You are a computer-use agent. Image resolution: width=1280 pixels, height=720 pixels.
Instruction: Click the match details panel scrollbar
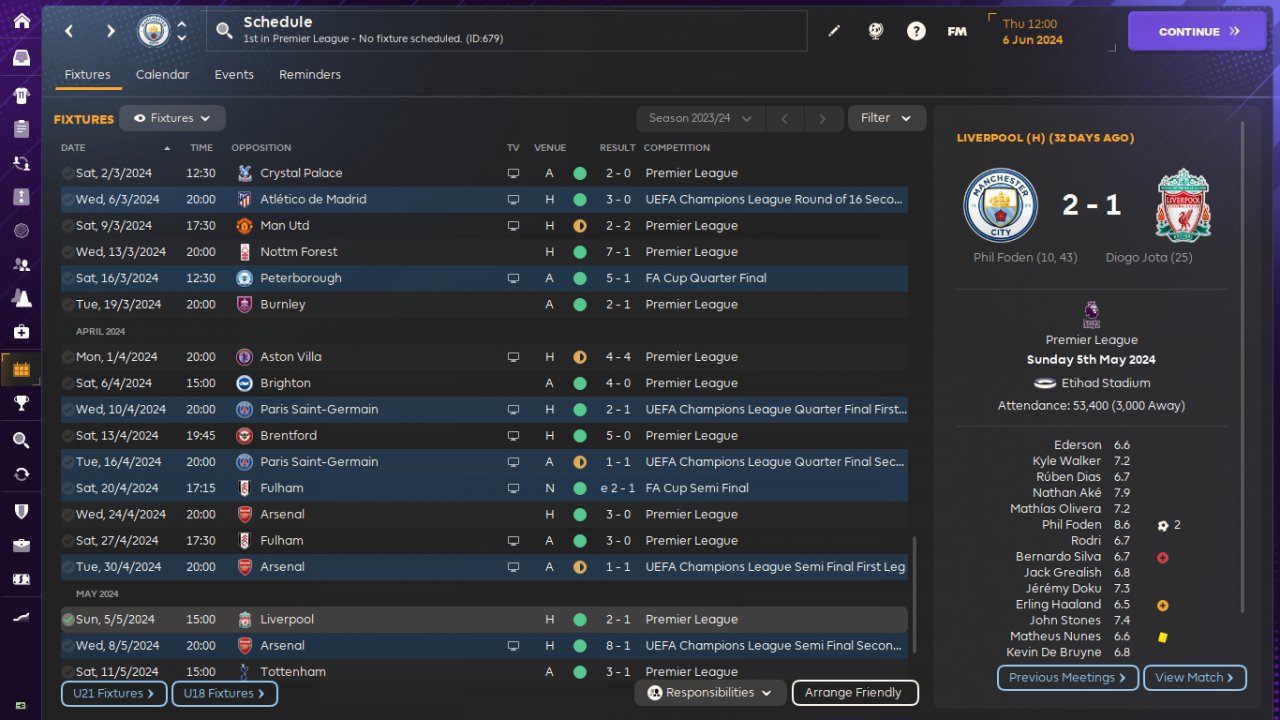[1243, 367]
